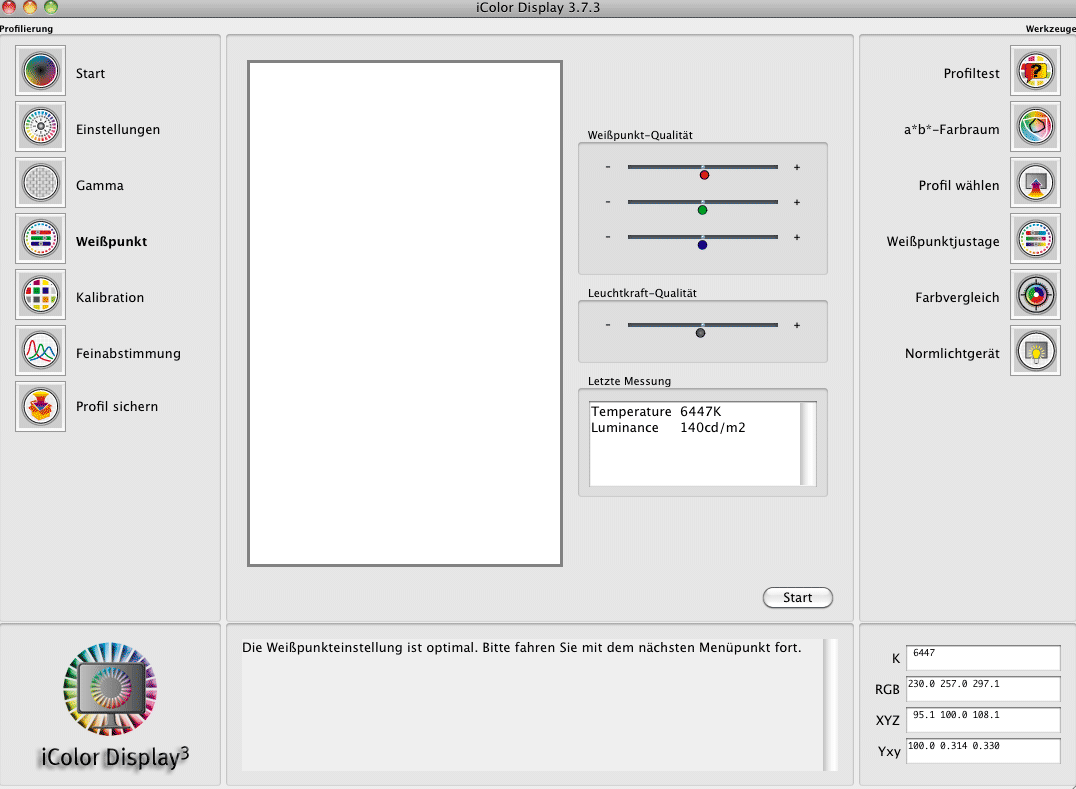Click the K temperature value field
Screen dimensions: 1076x789
click(x=982, y=658)
